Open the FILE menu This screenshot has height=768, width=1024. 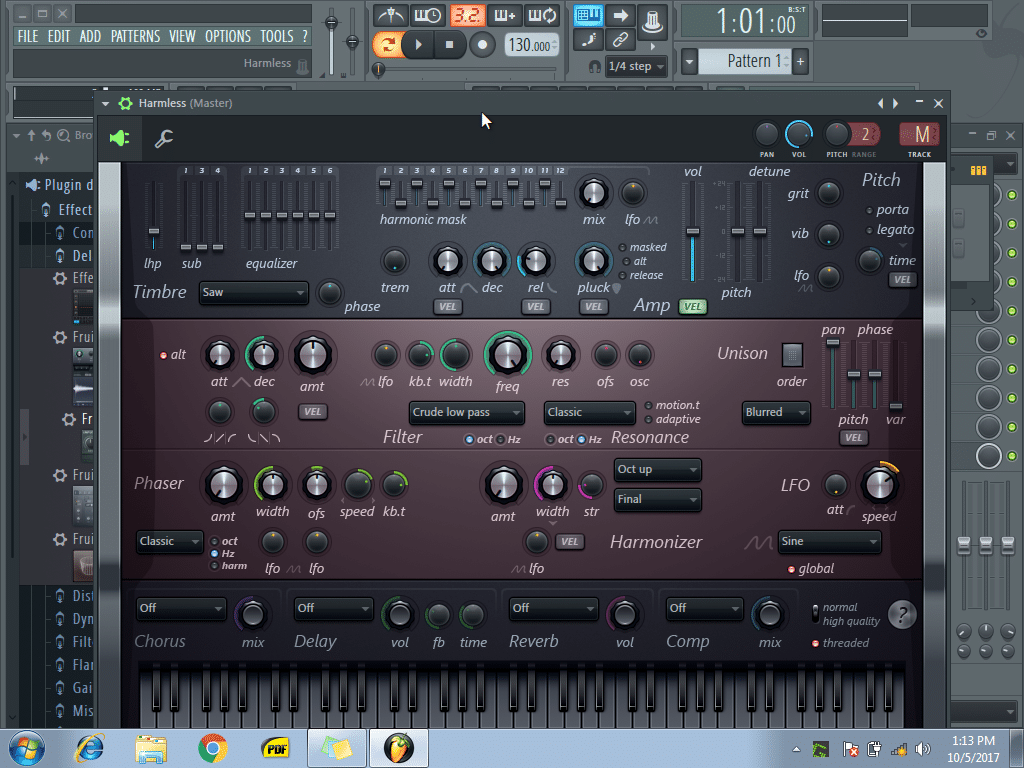(x=28, y=37)
